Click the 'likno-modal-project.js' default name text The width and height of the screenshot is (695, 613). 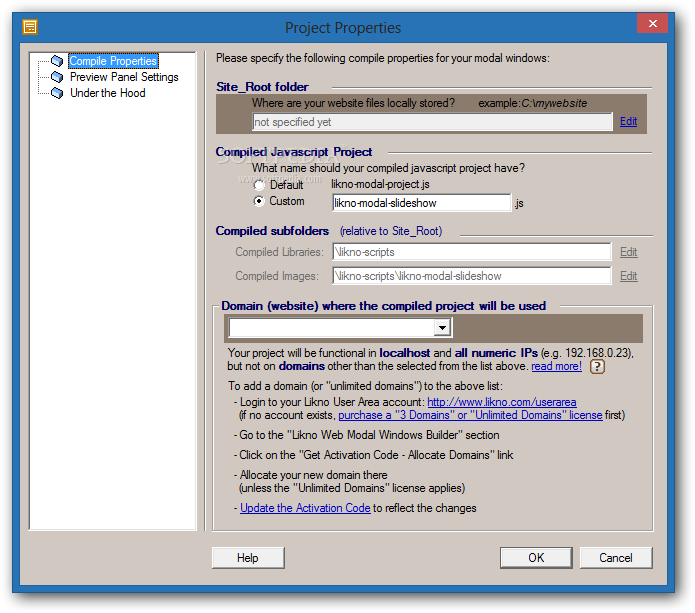380,184
